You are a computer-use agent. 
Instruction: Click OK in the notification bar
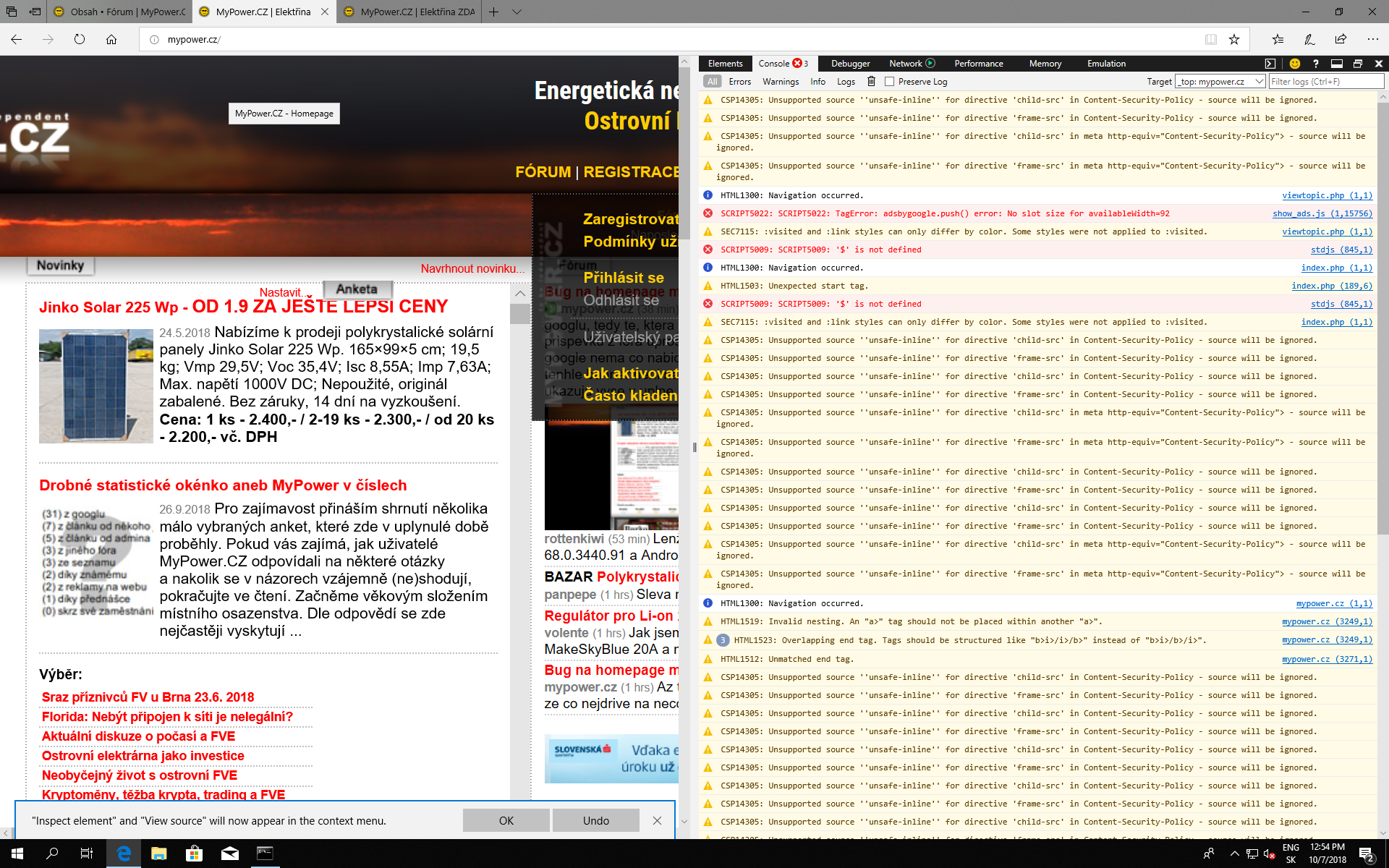pyautogui.click(x=506, y=820)
